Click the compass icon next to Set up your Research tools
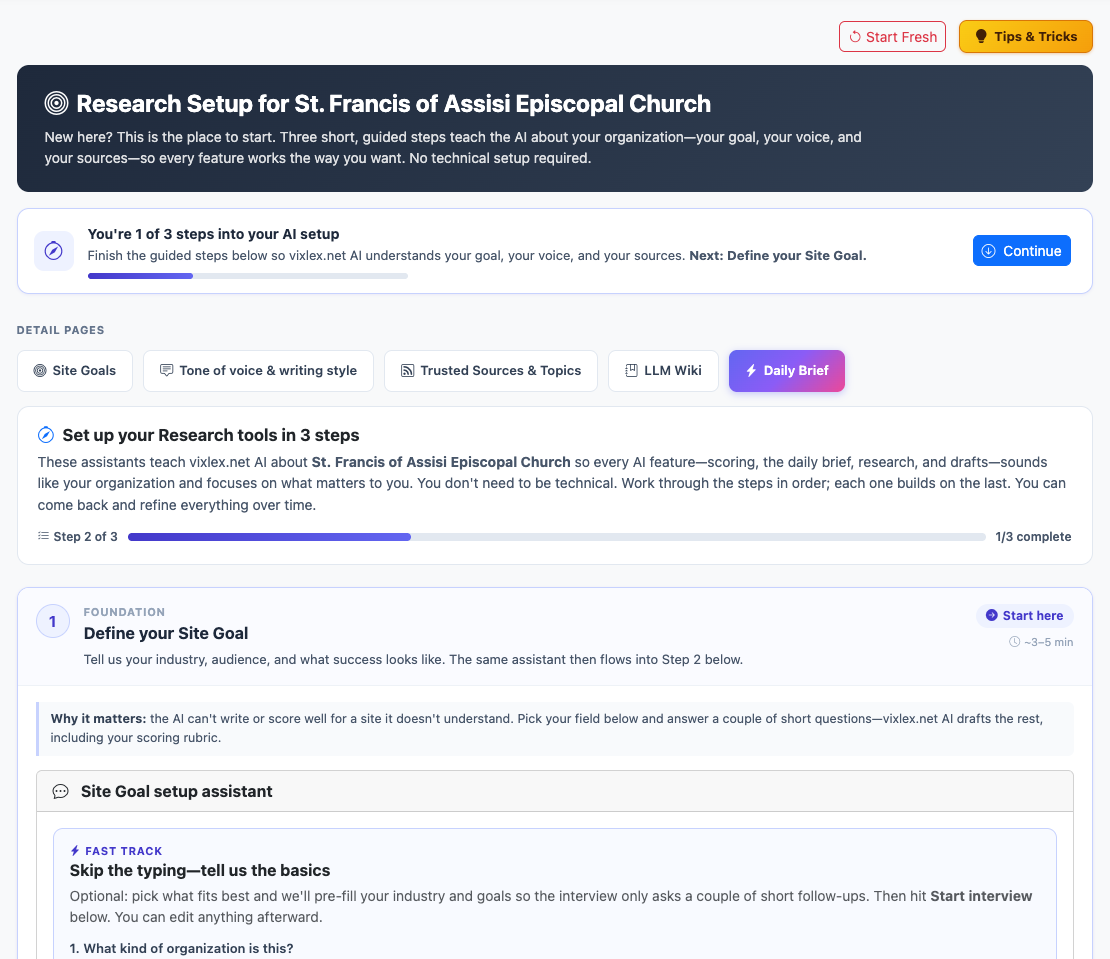Image resolution: width=1110 pixels, height=959 pixels. 46,435
